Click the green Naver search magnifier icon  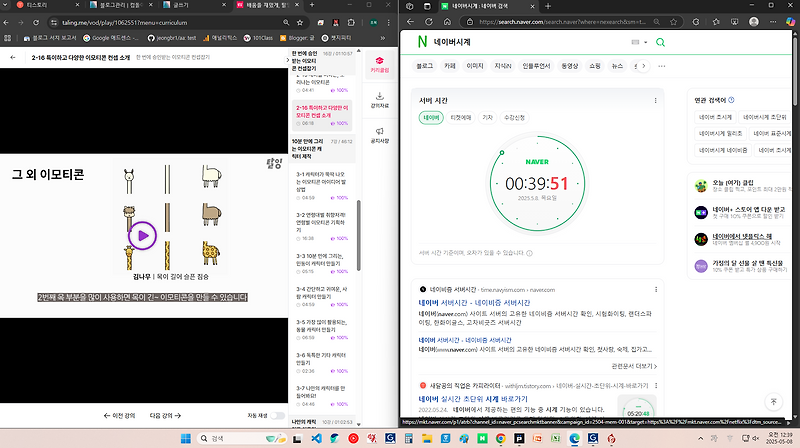click(x=660, y=42)
